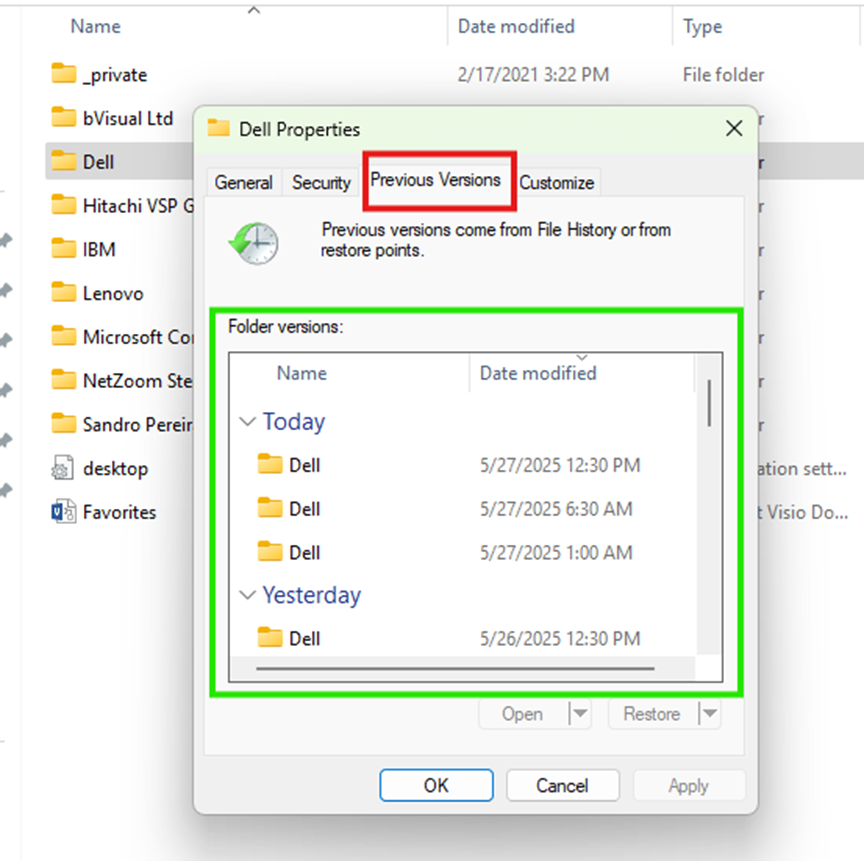
Task: Click the vertical scrollbar thumb in versions list
Action: click(709, 403)
